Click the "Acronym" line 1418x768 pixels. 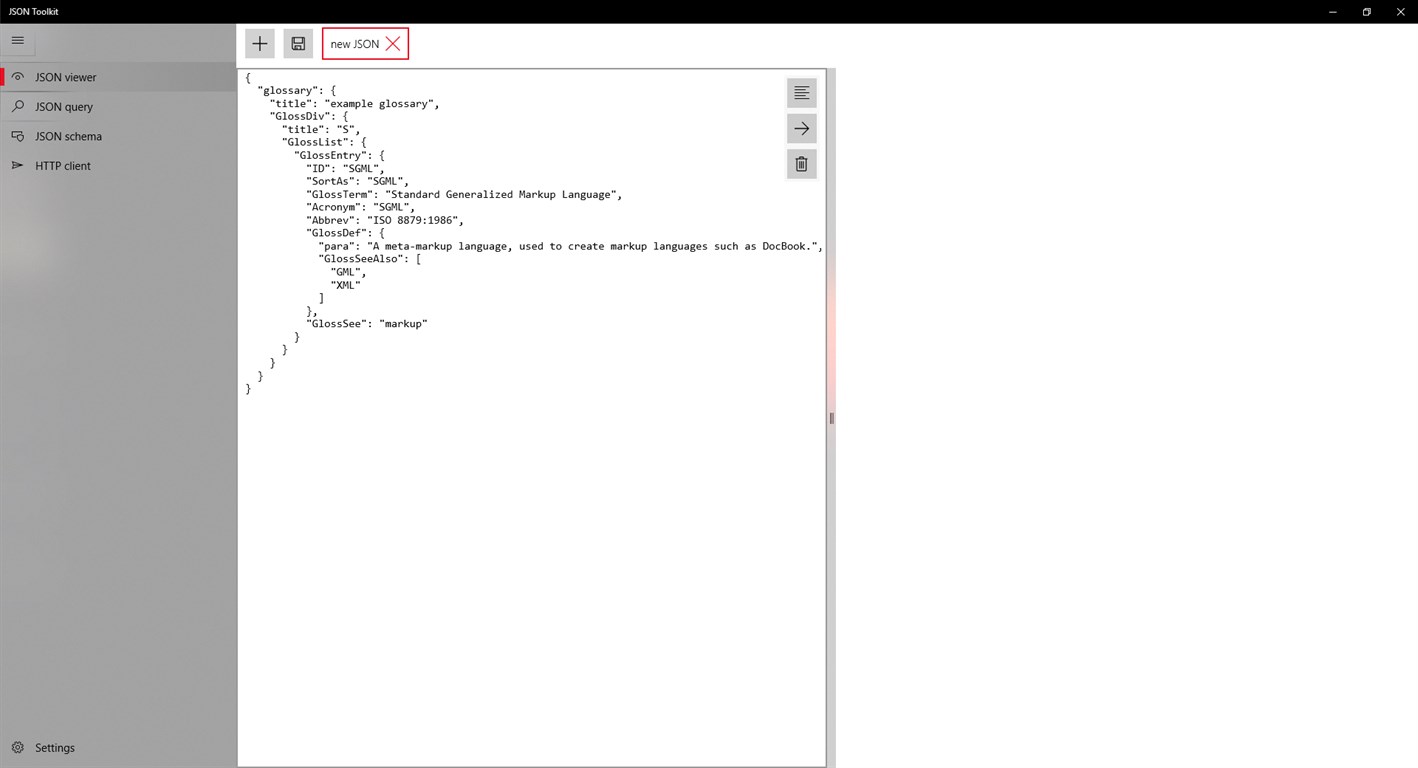pos(360,207)
